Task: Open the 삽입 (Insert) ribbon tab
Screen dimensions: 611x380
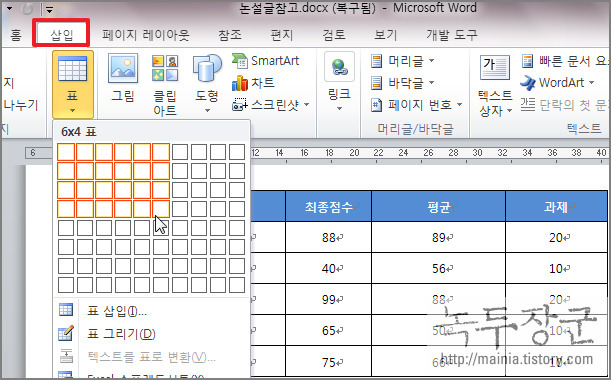Action: click(x=62, y=35)
